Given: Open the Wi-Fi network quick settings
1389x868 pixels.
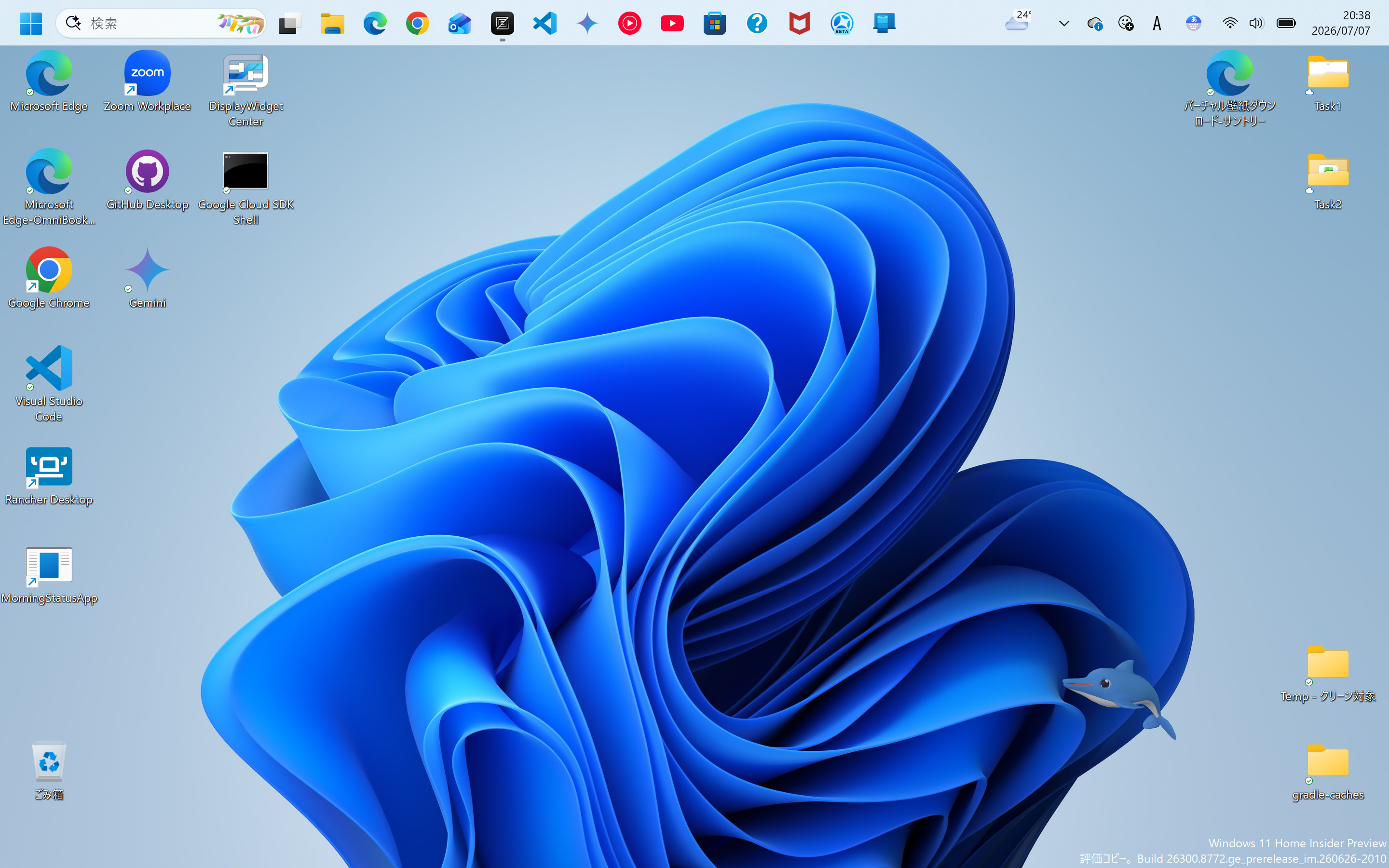Looking at the screenshot, I should pyautogui.click(x=1229, y=23).
